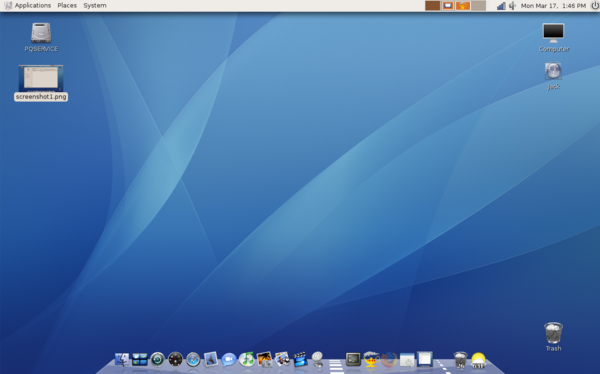This screenshot has height=374, width=600.
Task: Open the blank window icon in dock
Action: (x=425, y=359)
